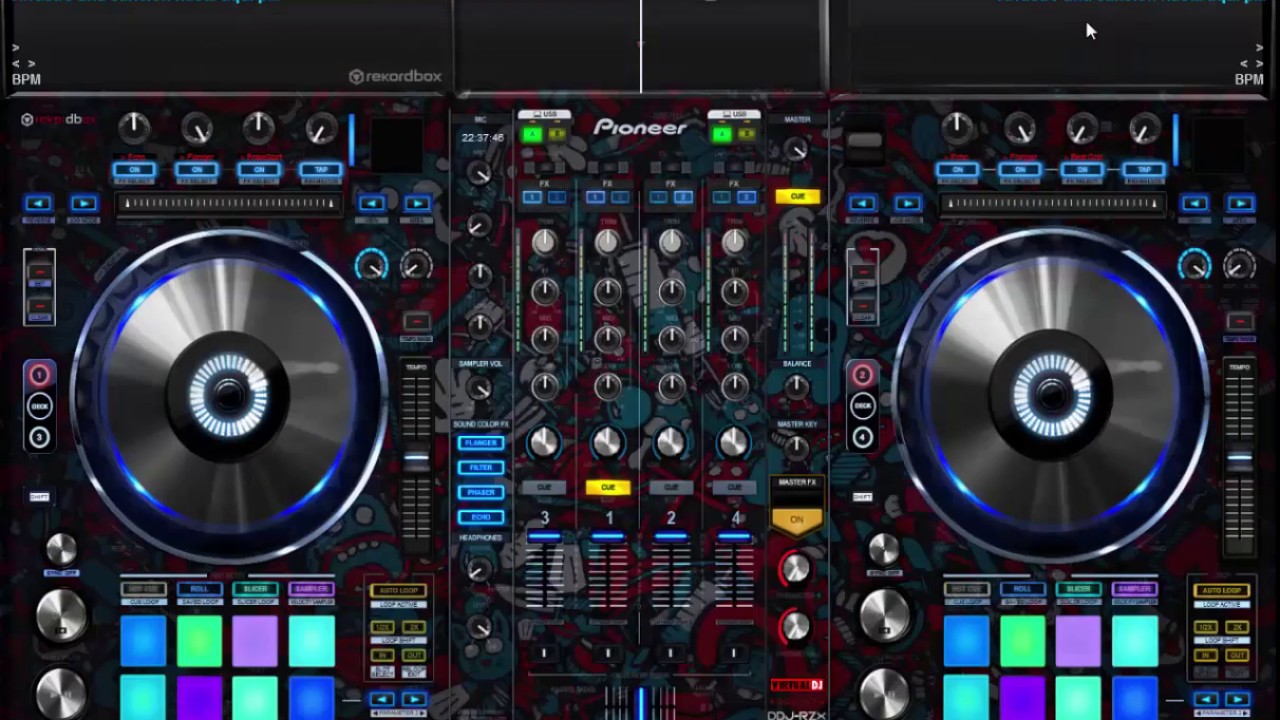Click AUTO LOOP on left deck

398,590
